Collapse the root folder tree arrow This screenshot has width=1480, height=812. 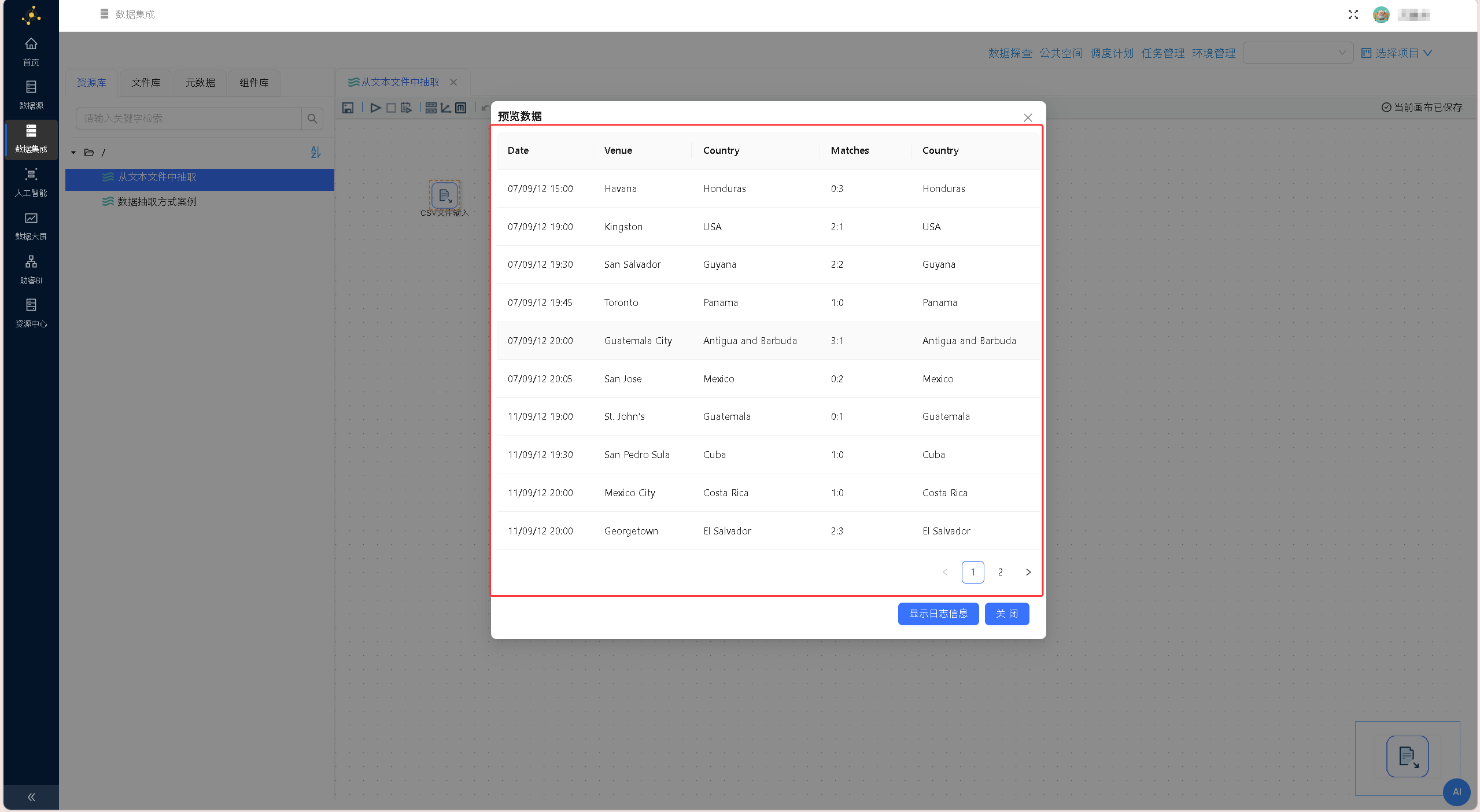click(x=73, y=153)
